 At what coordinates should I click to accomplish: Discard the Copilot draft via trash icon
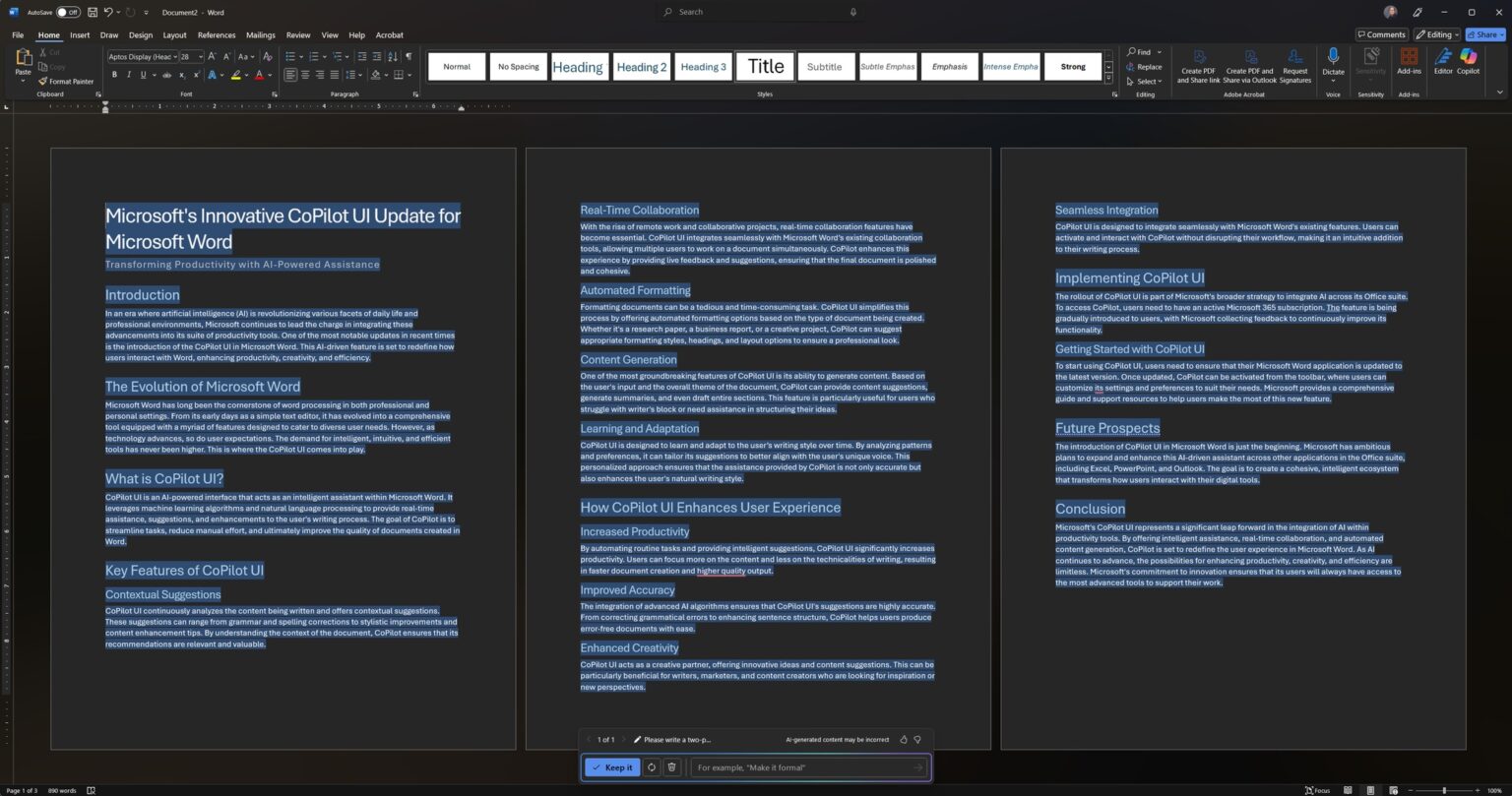pos(672,767)
